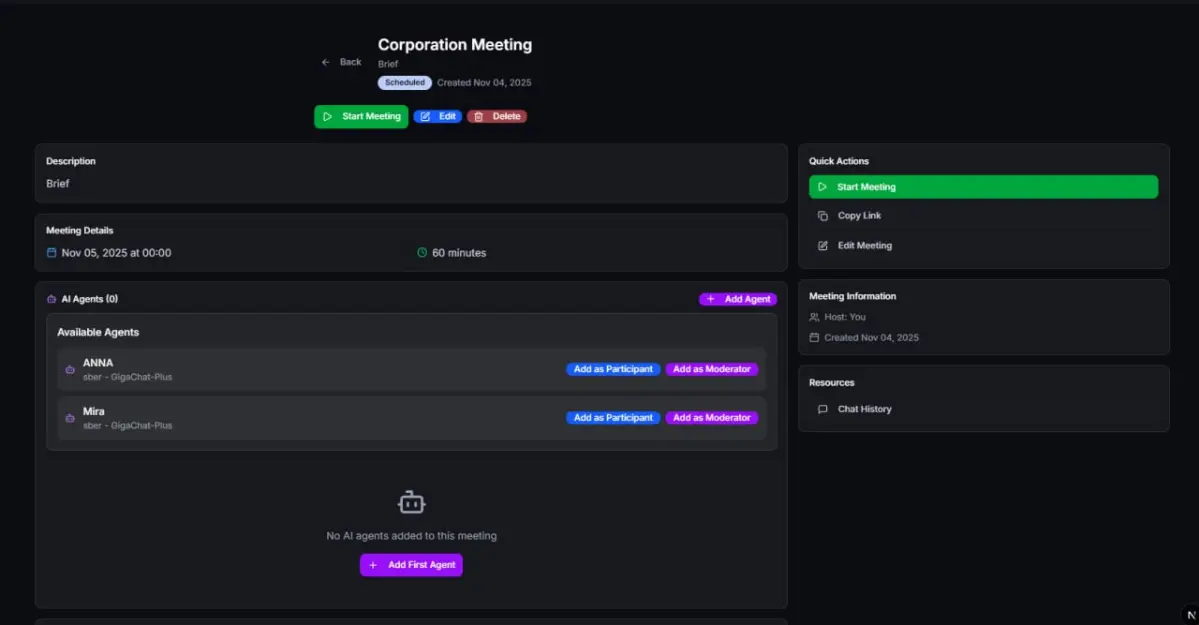Click the calendar icon next to meeting date
The width and height of the screenshot is (1199, 625).
coord(52,253)
